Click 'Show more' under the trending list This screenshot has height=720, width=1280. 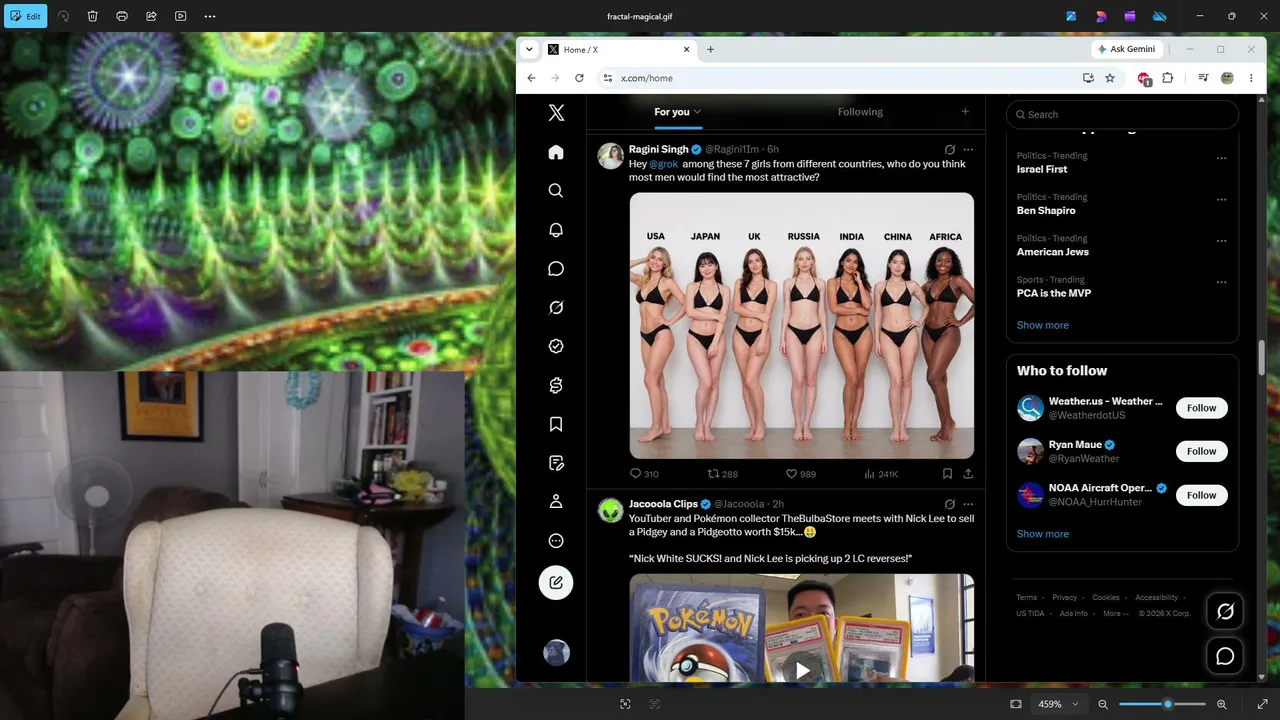coord(1043,325)
